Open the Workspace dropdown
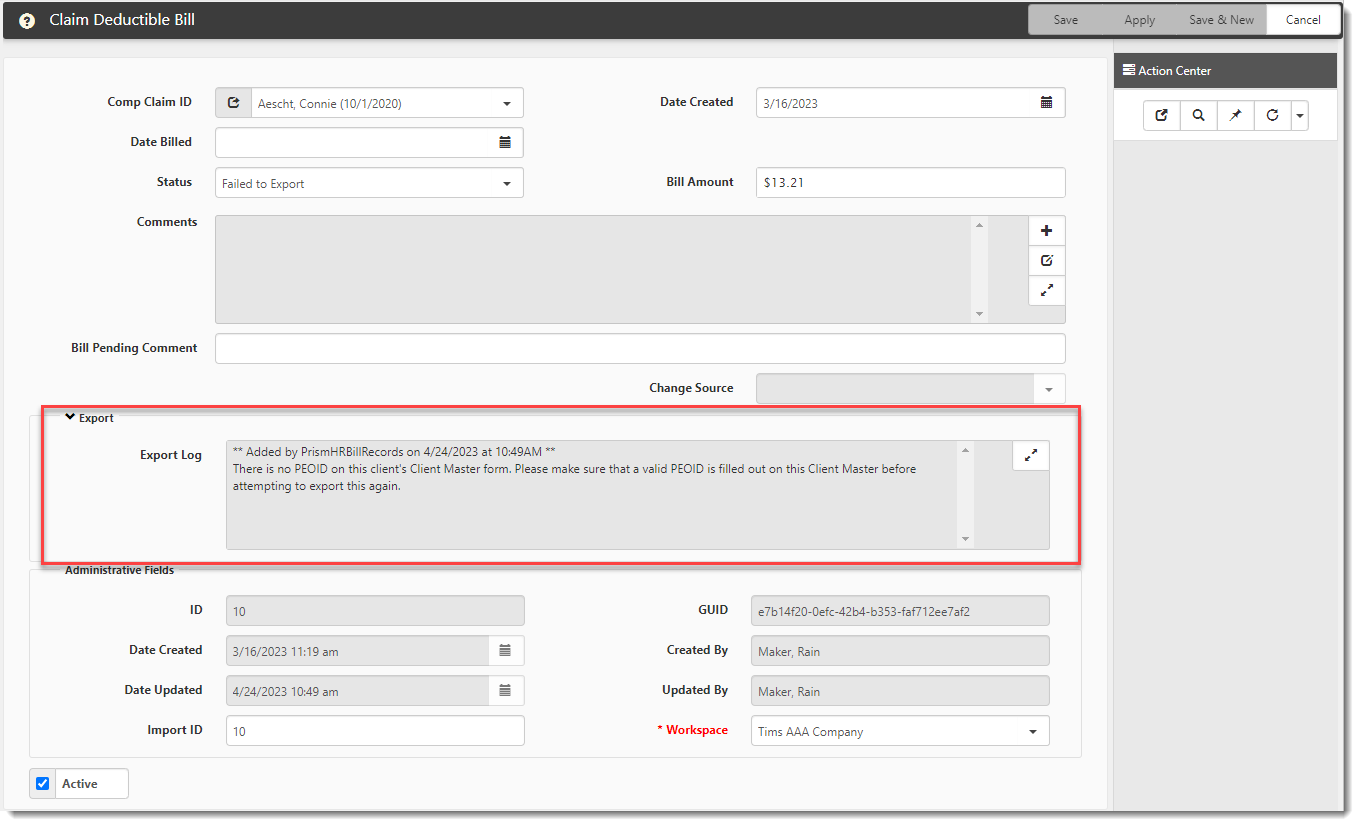 click(x=1032, y=732)
